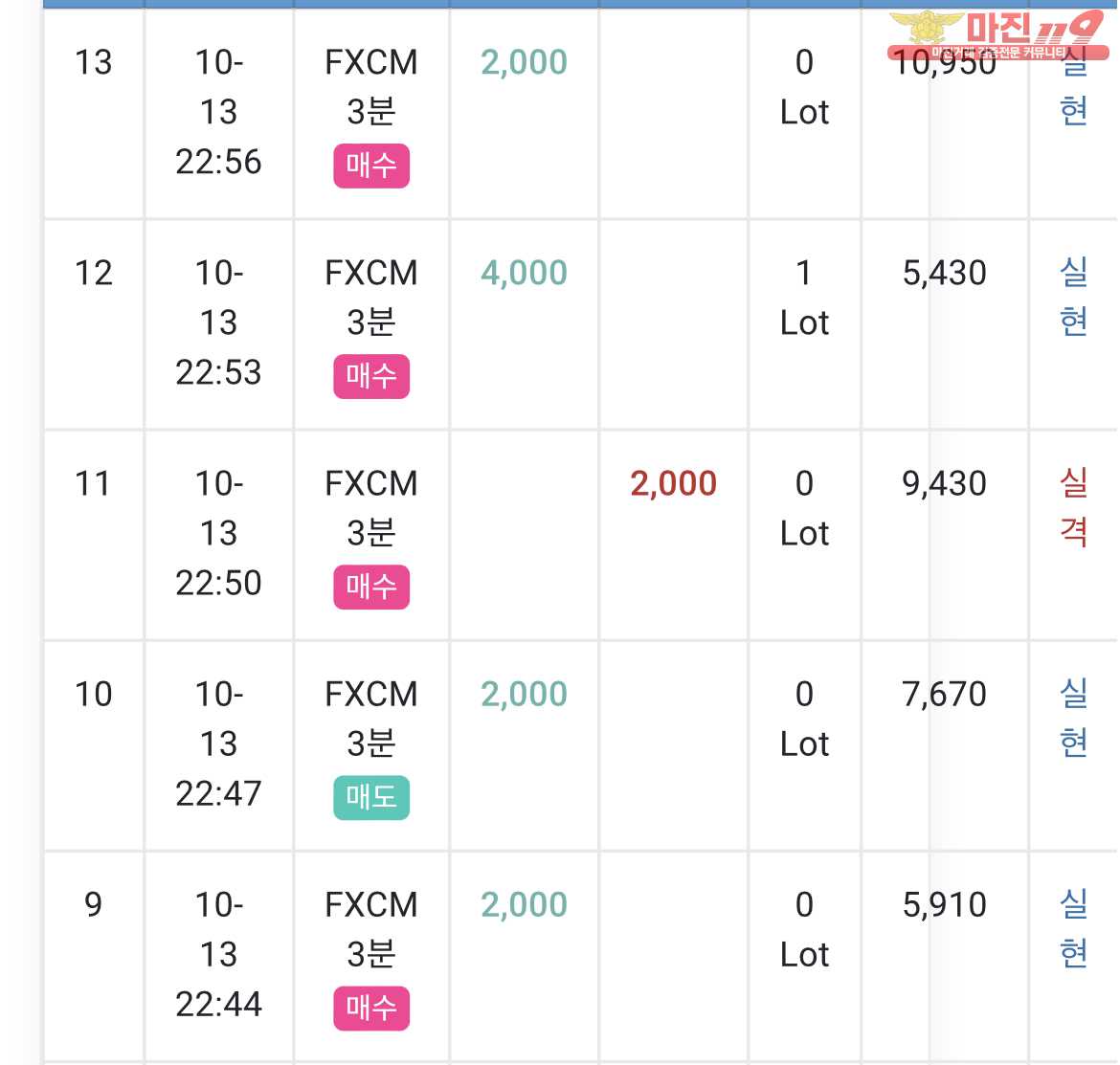Click the 마진119 logo watermark
1120x1065 pixels.
pyautogui.click(x=997, y=35)
